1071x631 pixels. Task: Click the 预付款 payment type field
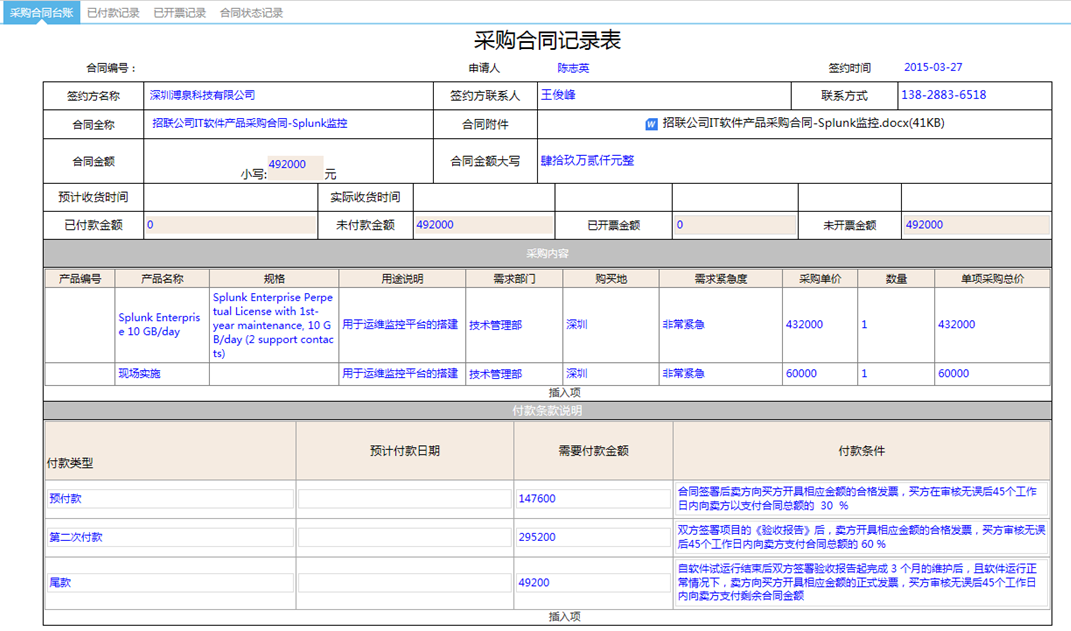(x=170, y=498)
